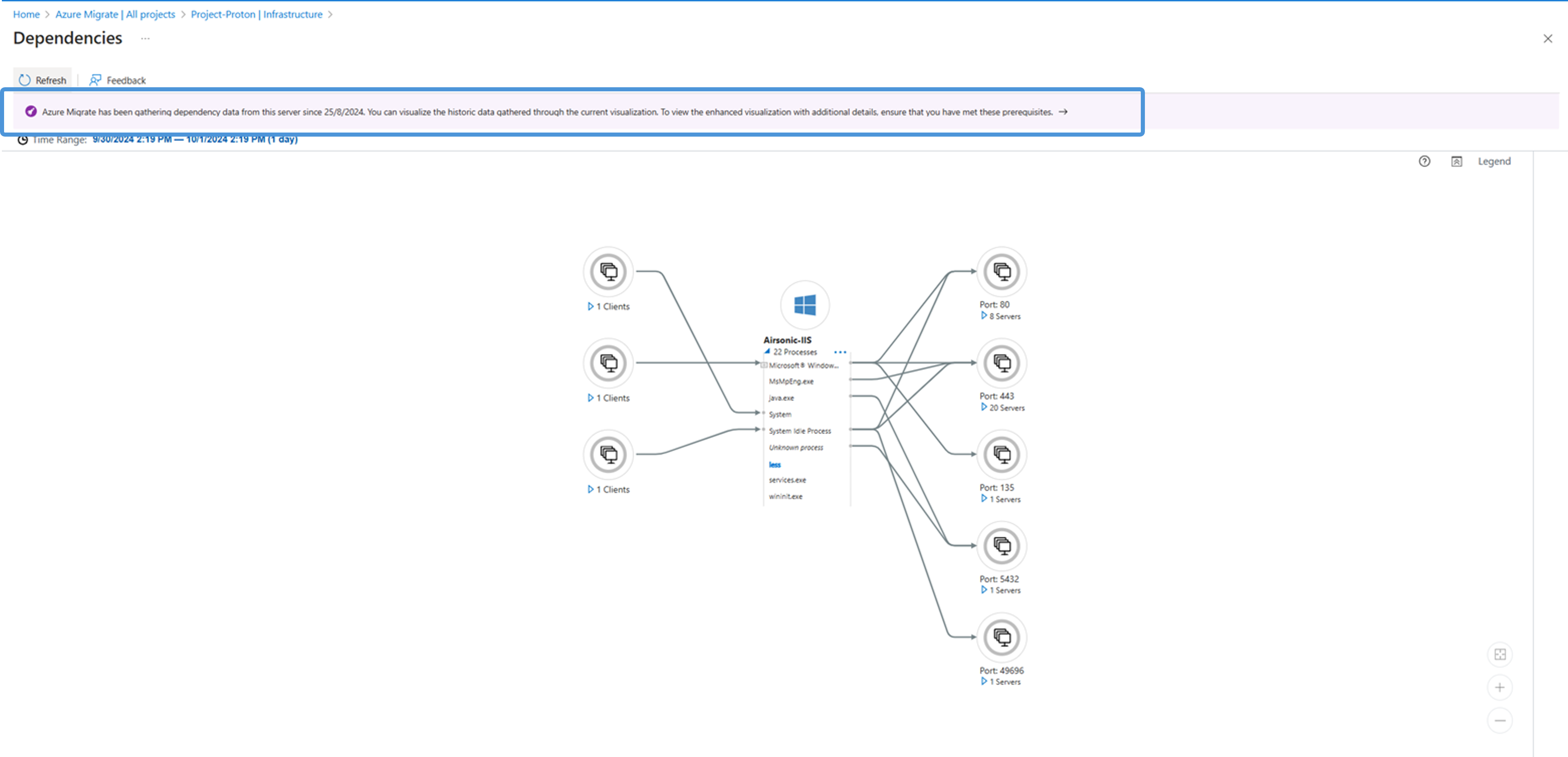Click the 'less' link in process list
The height and width of the screenshot is (757, 1568).
774,465
